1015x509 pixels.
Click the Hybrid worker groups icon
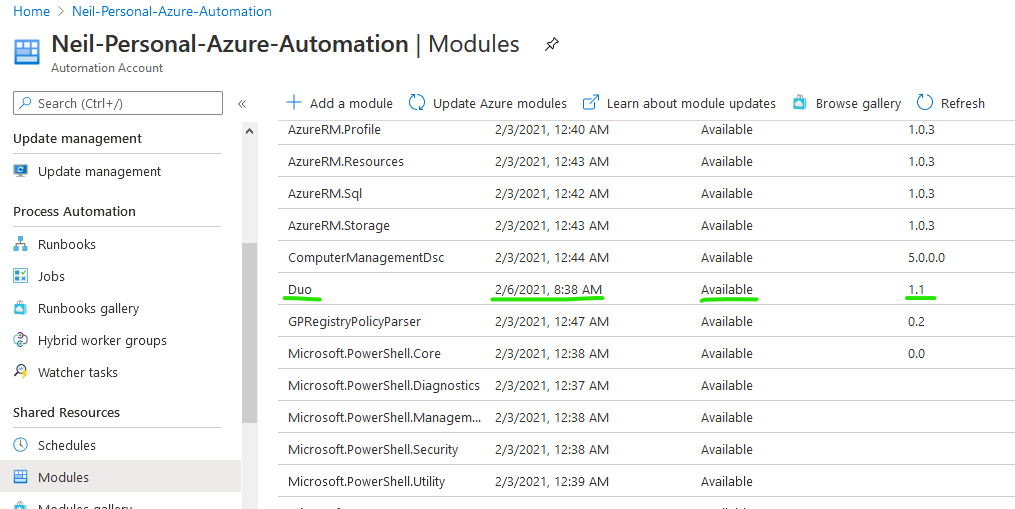(x=21, y=340)
